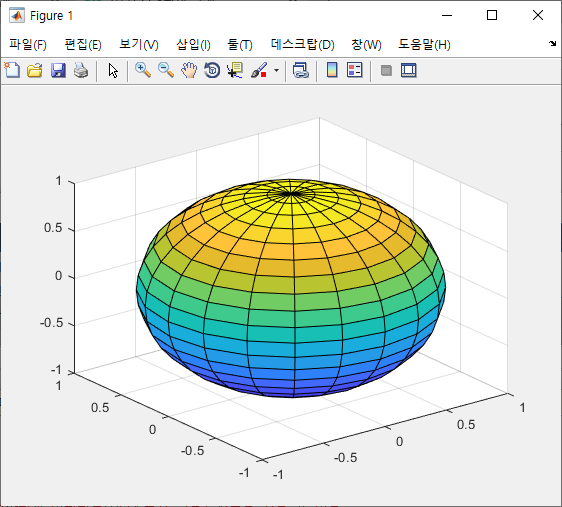The image size is (562, 507).
Task: Activate the Zoom Out magnifier tool
Action: tap(166, 70)
